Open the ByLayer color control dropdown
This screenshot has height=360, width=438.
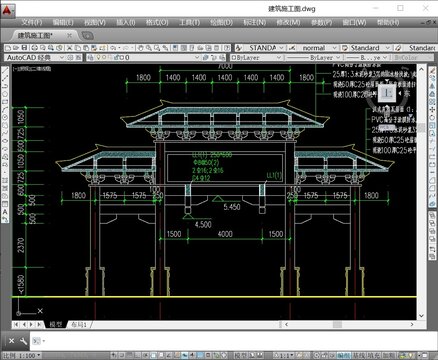(279, 57)
